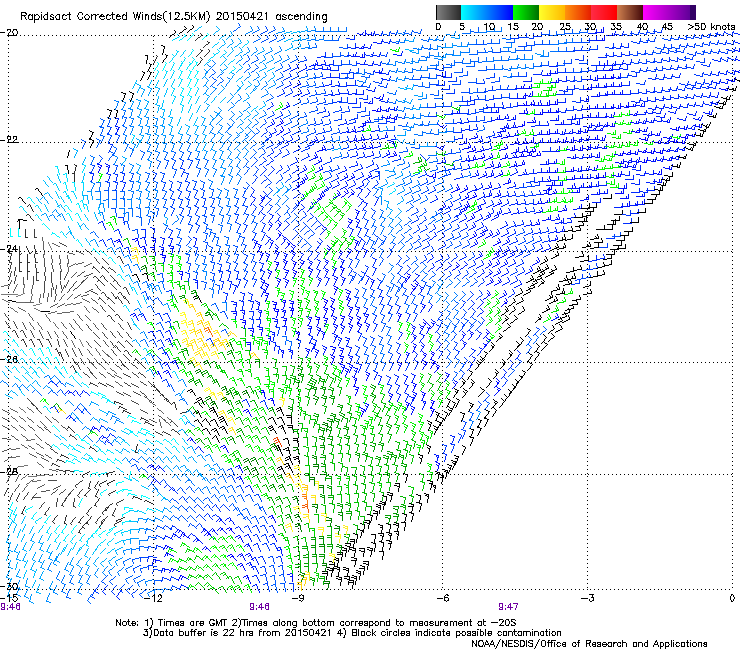Click the '-28' latitude axis label

coord(9,472)
